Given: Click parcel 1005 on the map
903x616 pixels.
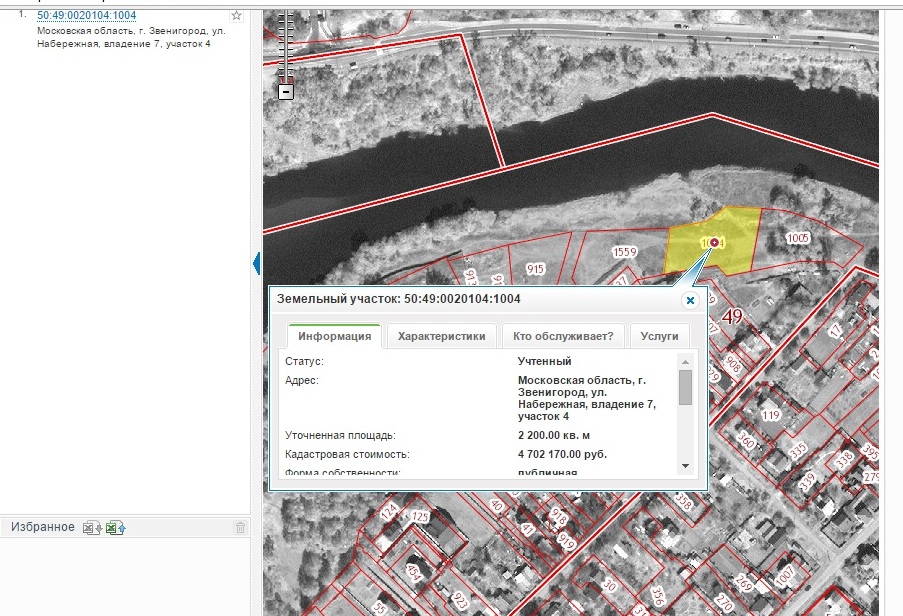Looking at the screenshot, I should pos(797,238).
